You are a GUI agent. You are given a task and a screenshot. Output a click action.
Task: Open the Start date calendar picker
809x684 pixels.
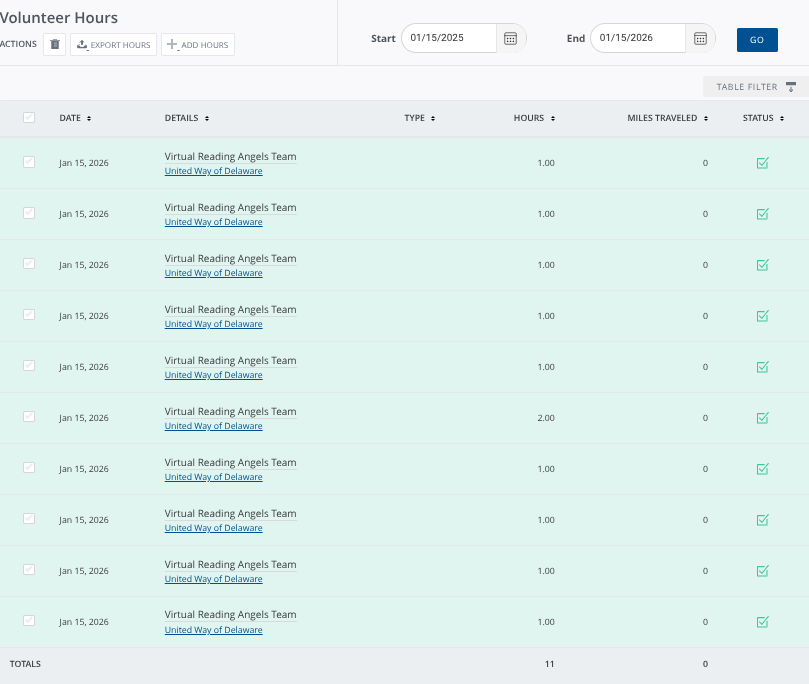pos(510,38)
